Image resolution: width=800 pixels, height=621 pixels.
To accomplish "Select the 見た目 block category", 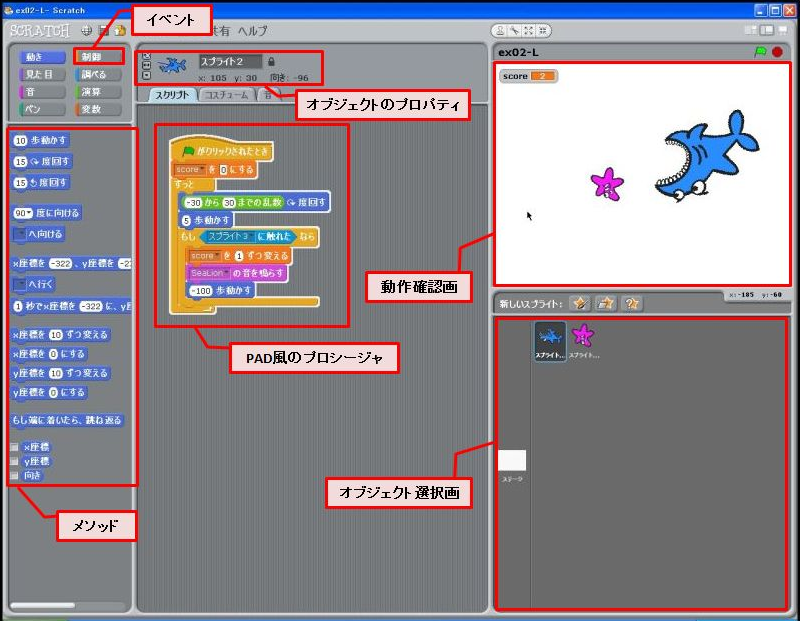I will [x=42, y=74].
